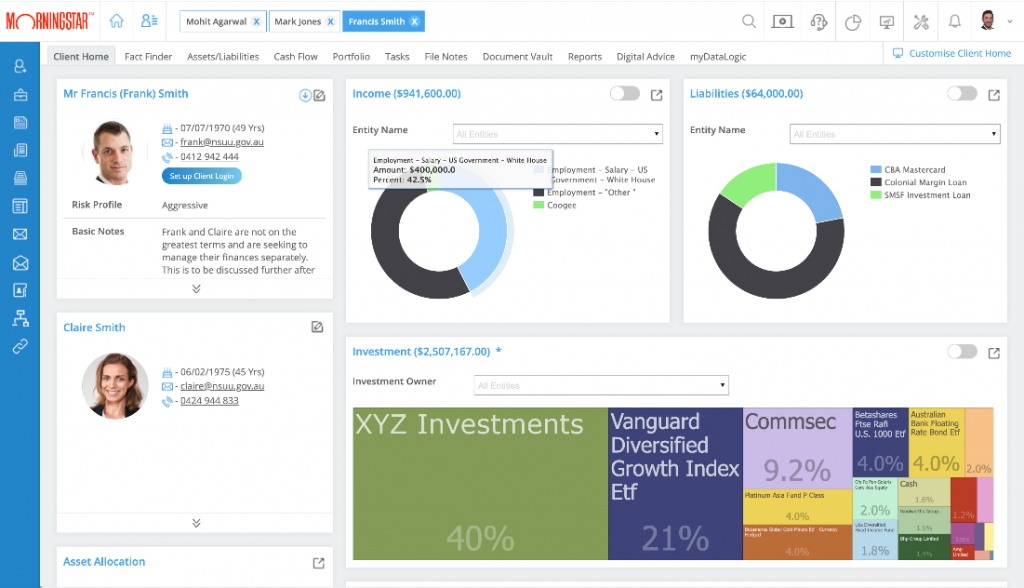Click Colonial Margin Loan legend swatch
The height and width of the screenshot is (588, 1024).
(x=876, y=182)
